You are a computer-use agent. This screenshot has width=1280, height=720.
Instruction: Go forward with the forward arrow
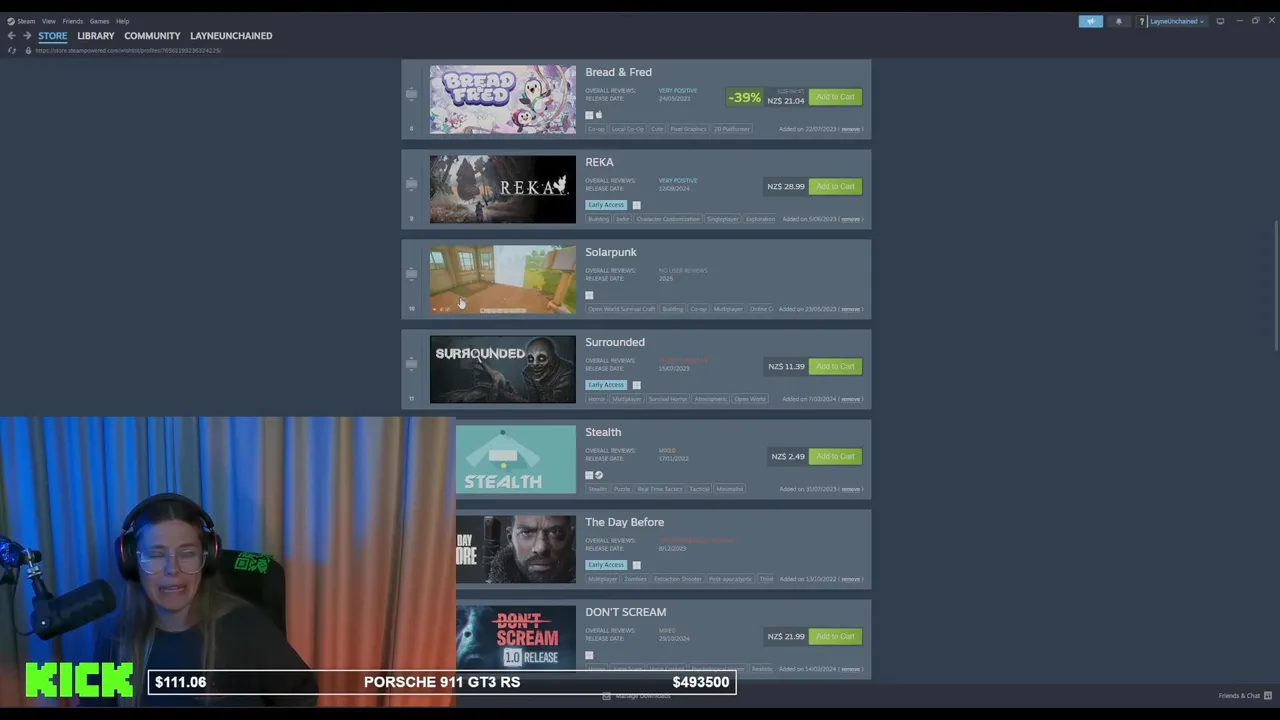pos(27,36)
